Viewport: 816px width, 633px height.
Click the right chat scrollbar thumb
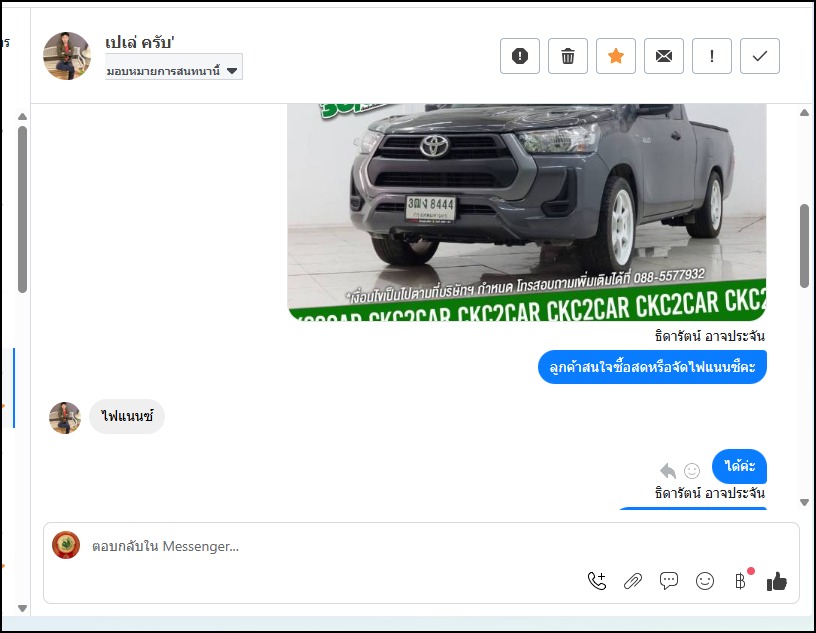pyautogui.click(x=805, y=246)
